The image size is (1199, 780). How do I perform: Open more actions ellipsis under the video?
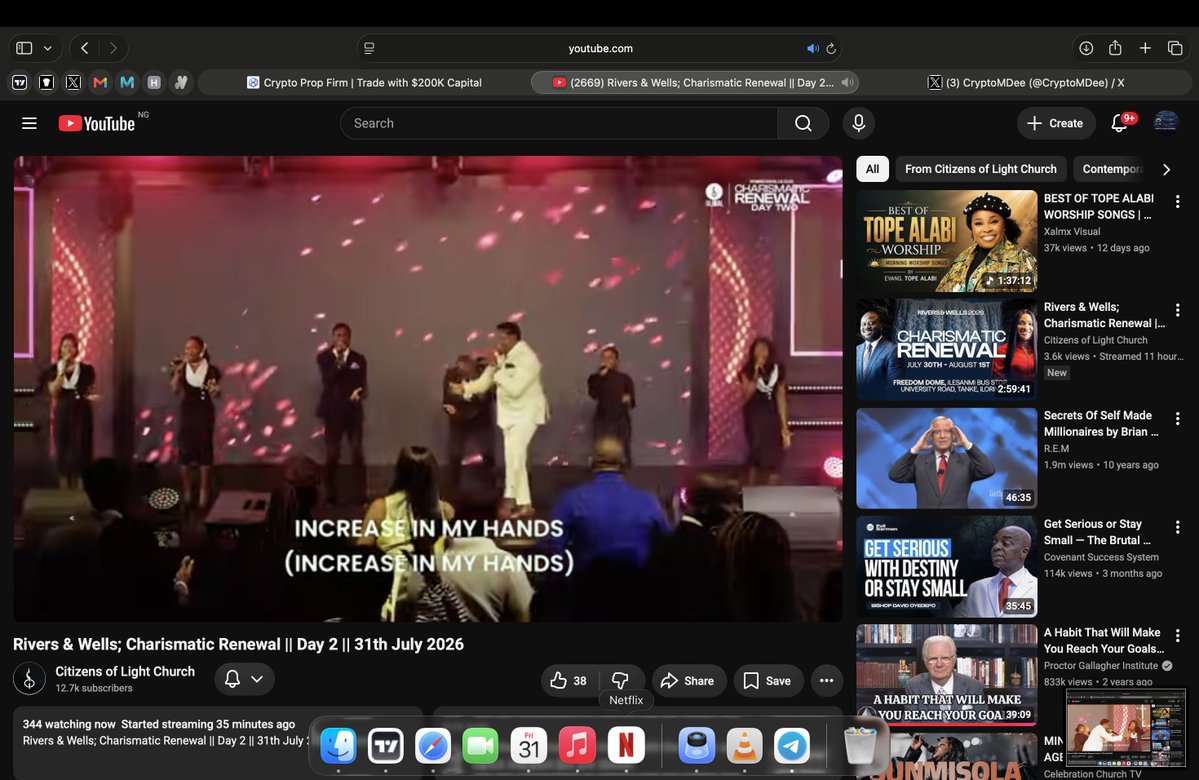pyautogui.click(x=827, y=681)
